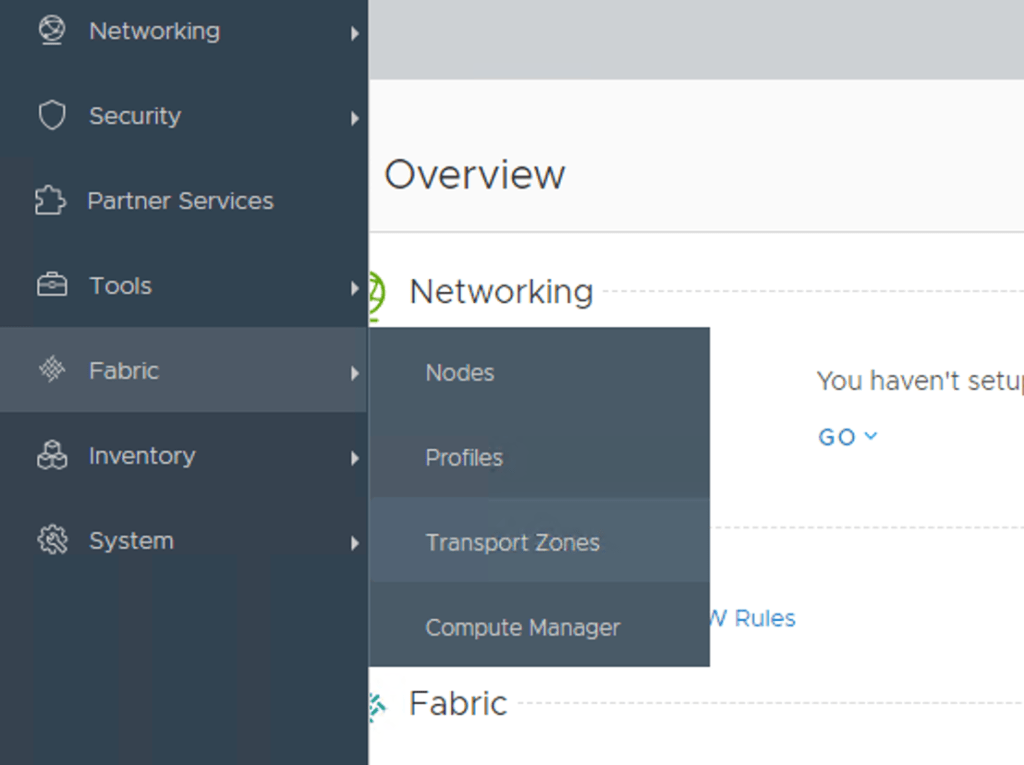
Task: Choose Transport Zones from Fabric submenu
Action: click(x=512, y=543)
